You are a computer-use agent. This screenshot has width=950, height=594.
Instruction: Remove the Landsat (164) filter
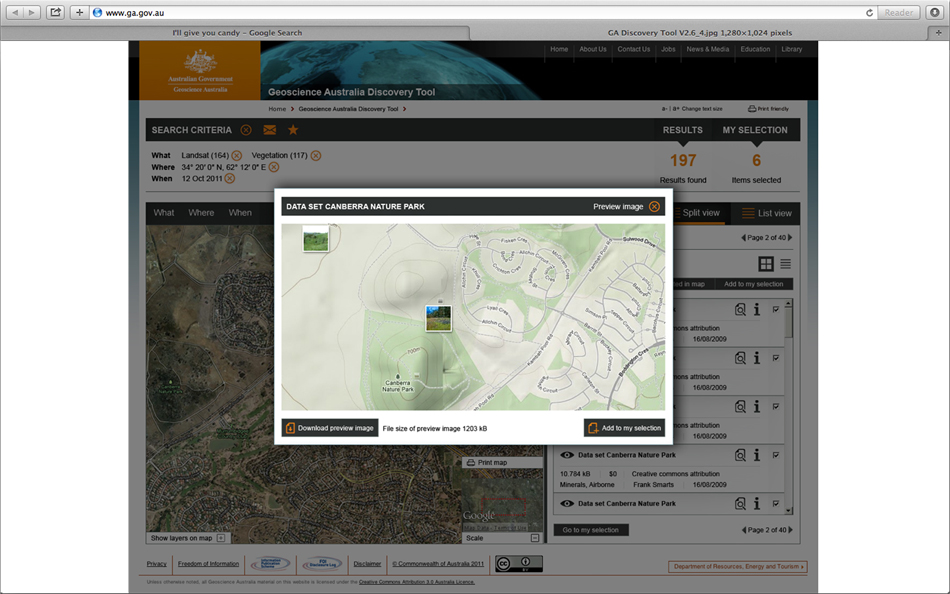click(x=237, y=156)
